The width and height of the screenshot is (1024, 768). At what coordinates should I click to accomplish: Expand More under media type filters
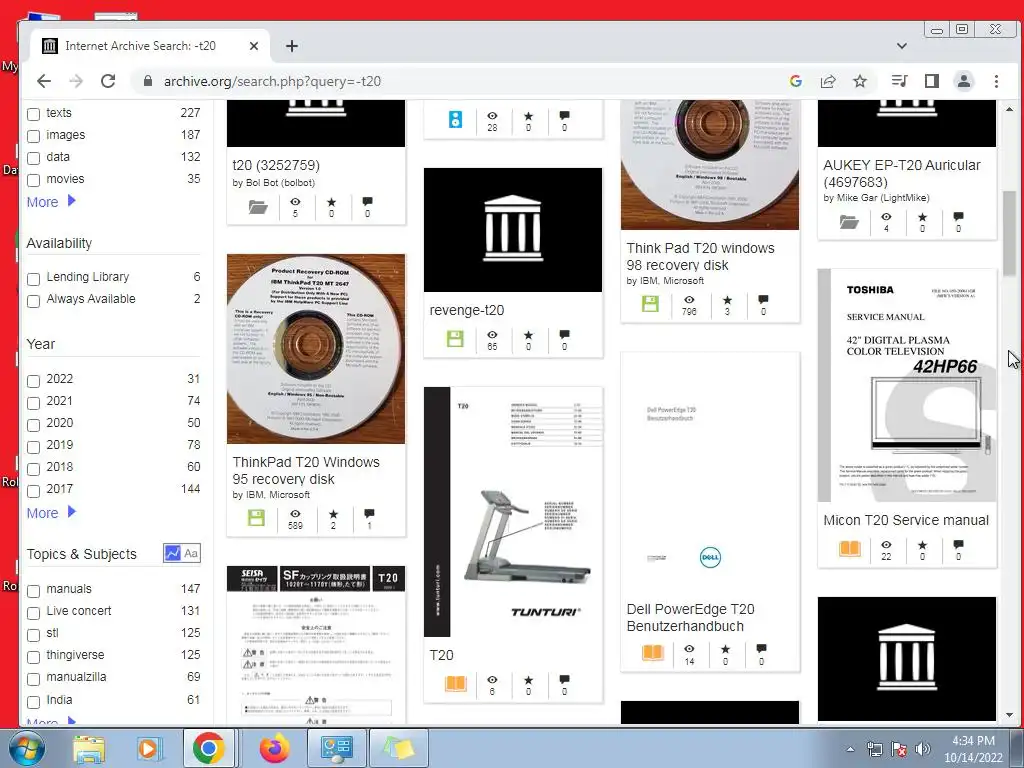pos(51,202)
